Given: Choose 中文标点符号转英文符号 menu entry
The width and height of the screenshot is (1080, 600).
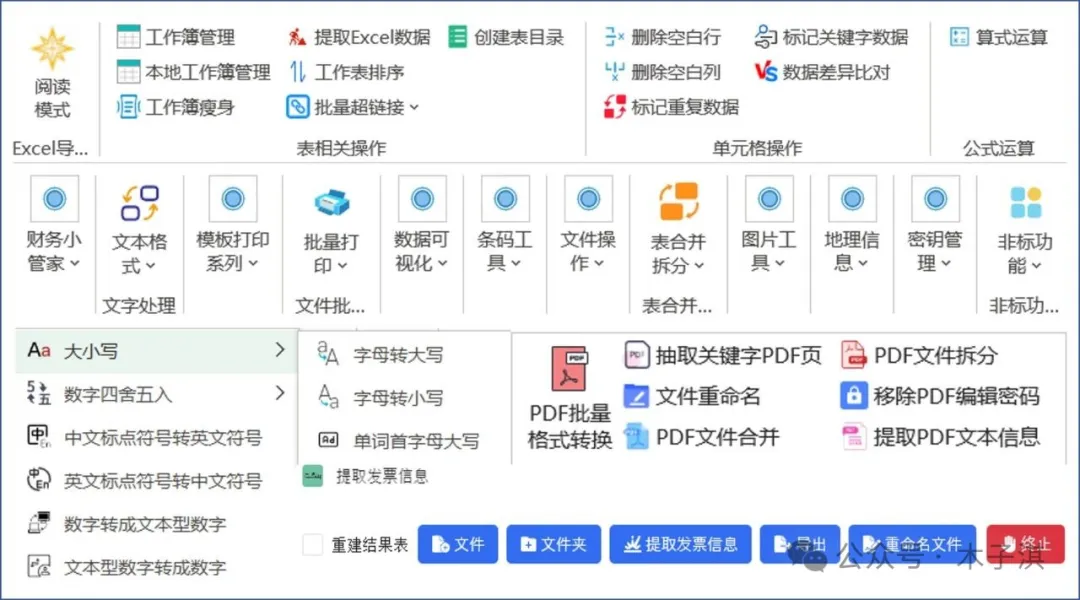Looking at the screenshot, I should [x=162, y=437].
